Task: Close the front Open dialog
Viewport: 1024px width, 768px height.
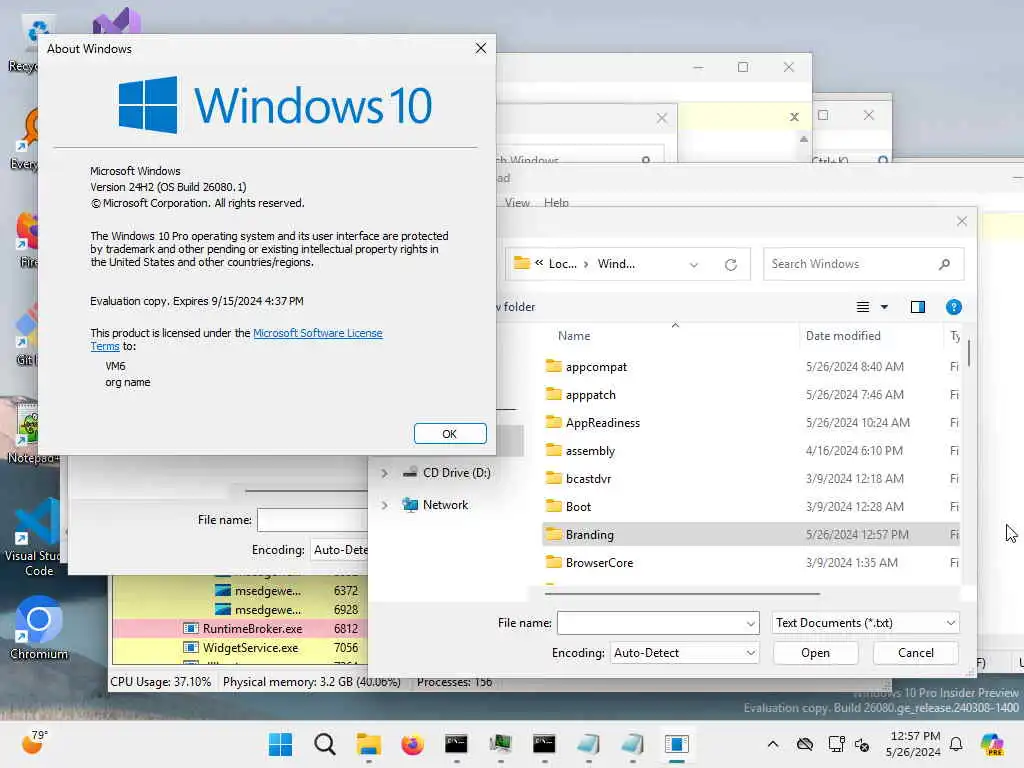Action: [x=961, y=221]
